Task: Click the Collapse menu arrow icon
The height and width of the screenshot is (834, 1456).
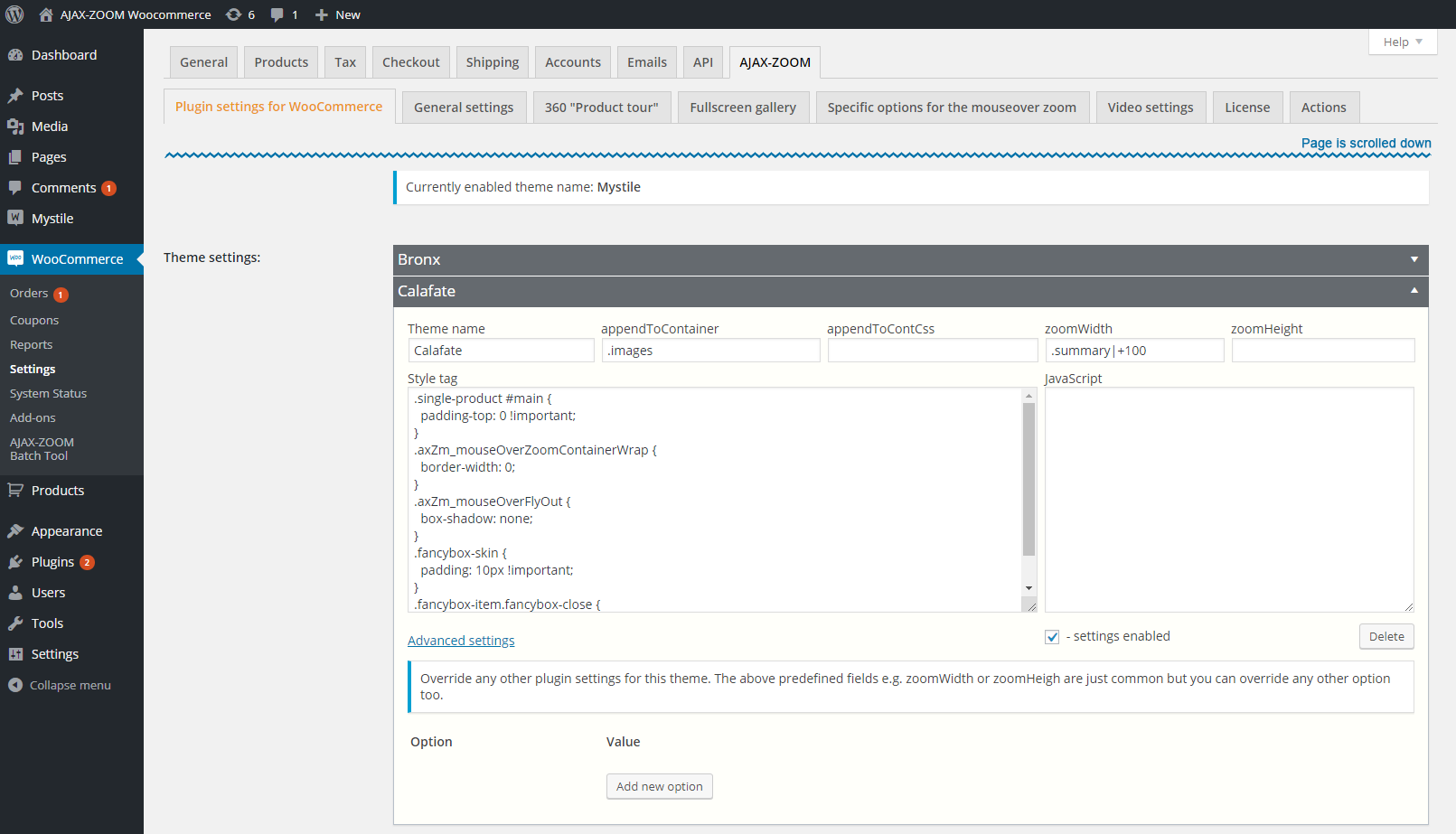Action: point(15,685)
